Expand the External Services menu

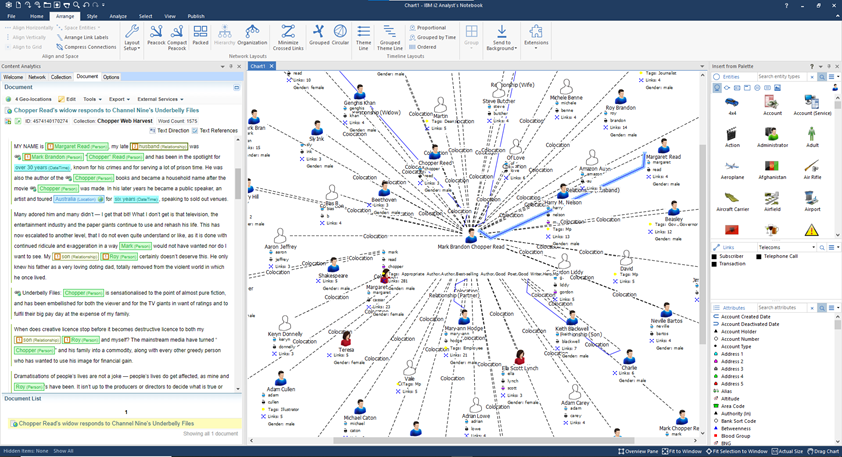point(161,99)
